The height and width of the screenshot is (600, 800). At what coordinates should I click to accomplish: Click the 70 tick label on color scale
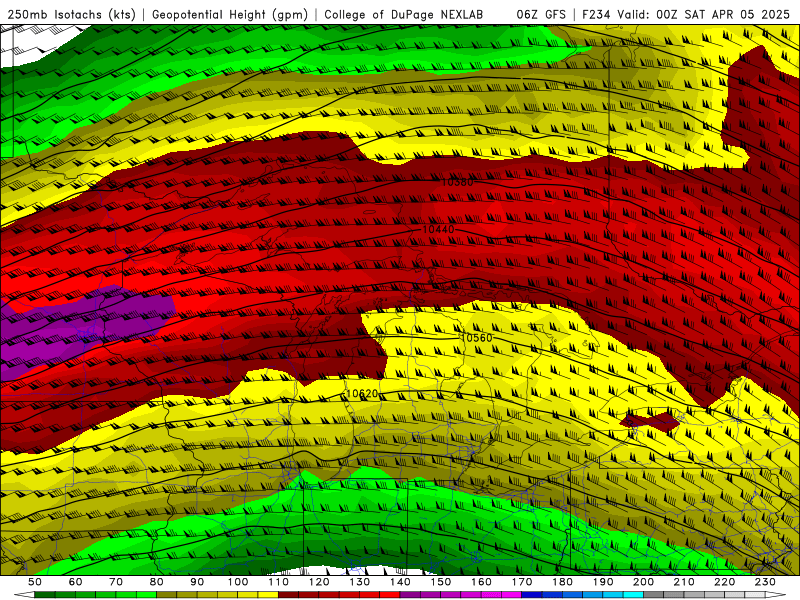pos(116,582)
